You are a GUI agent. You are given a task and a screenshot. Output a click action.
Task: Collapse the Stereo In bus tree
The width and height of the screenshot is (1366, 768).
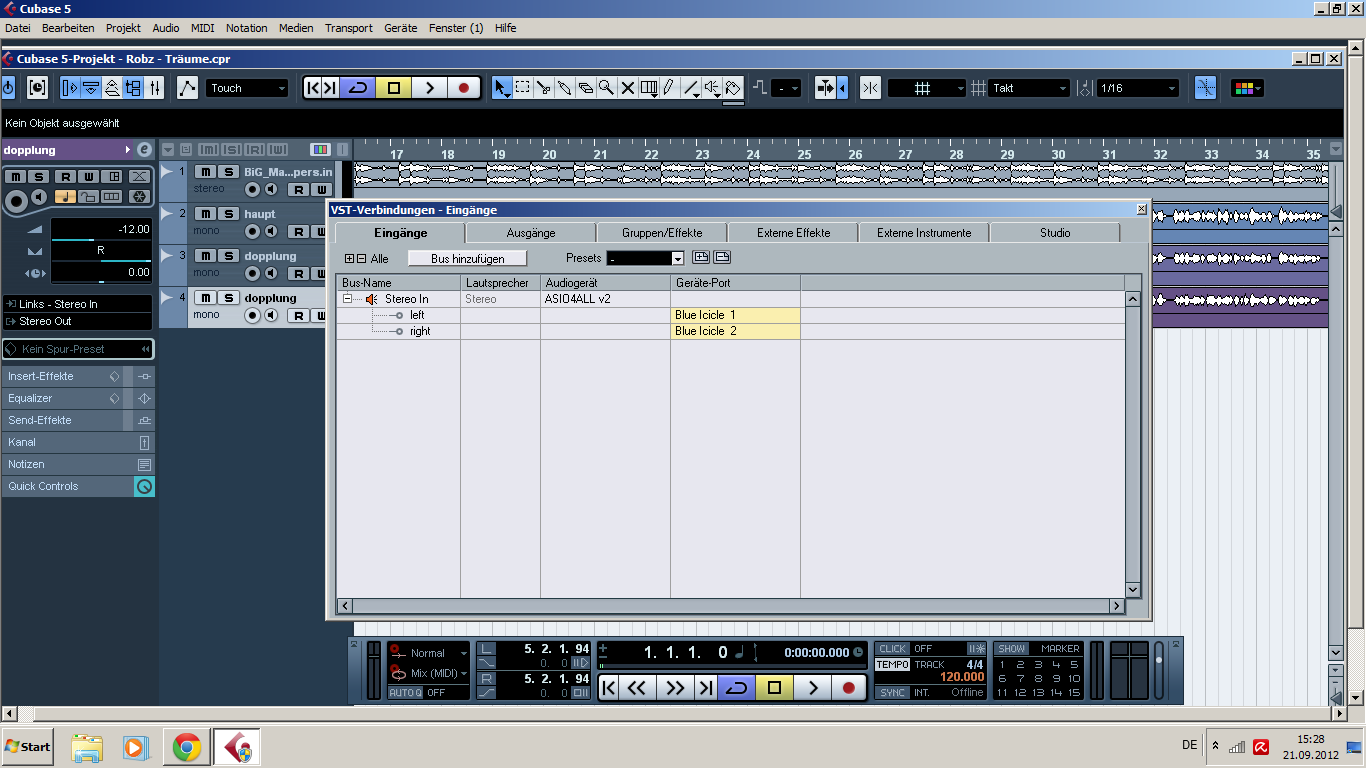click(347, 299)
